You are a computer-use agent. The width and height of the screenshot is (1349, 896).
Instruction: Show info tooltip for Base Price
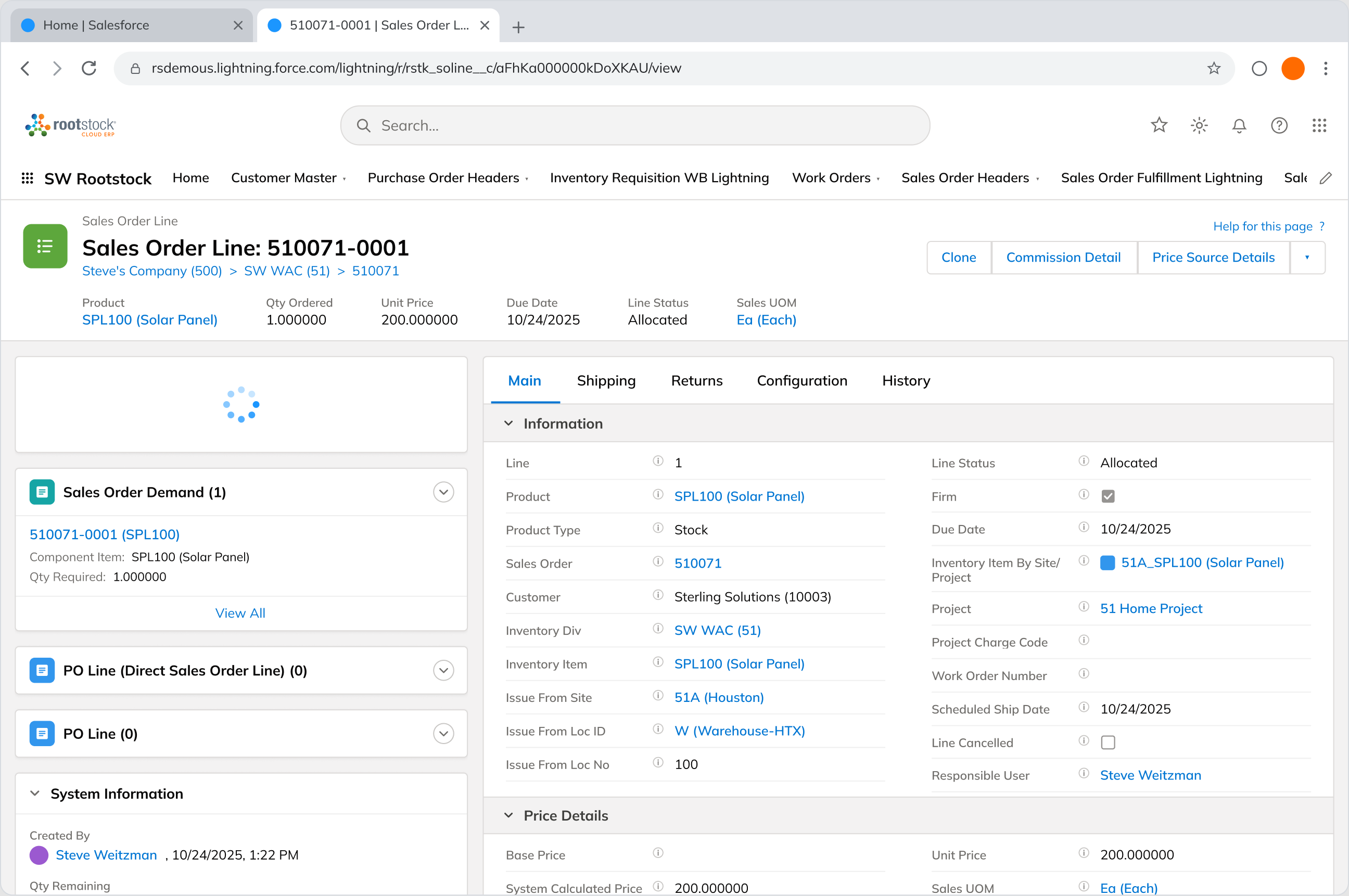tap(658, 853)
